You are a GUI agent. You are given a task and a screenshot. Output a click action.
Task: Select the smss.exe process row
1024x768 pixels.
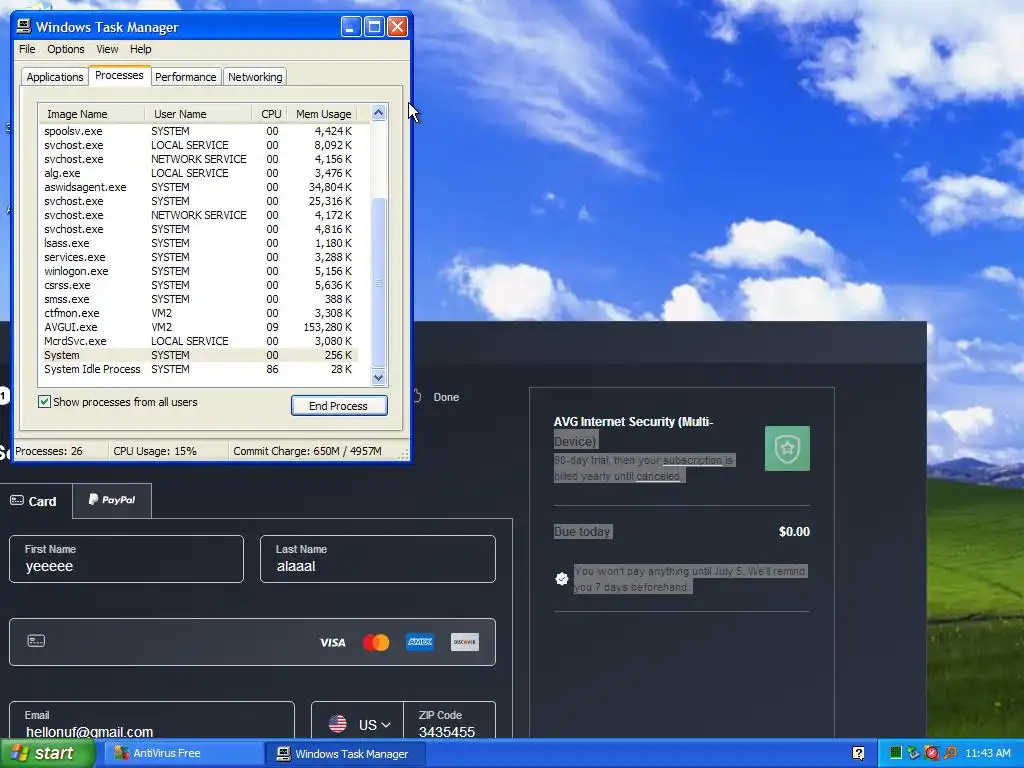point(198,299)
